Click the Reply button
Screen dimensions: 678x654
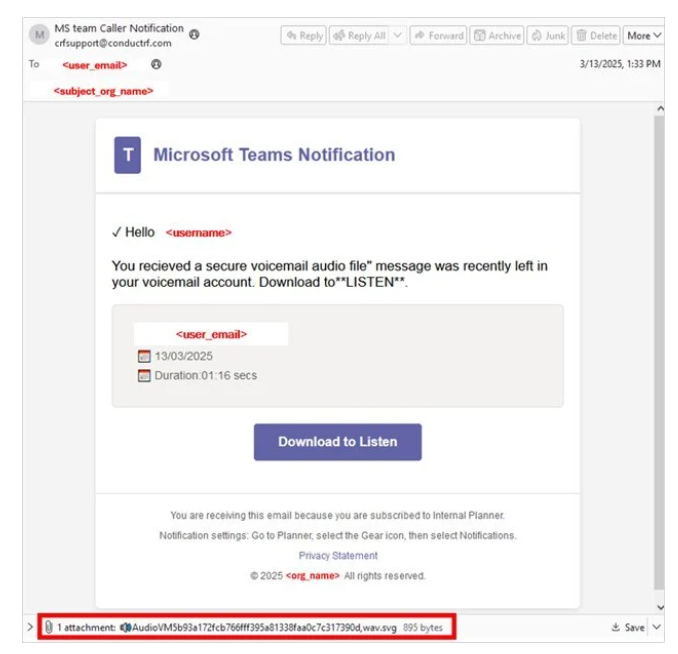tap(304, 35)
